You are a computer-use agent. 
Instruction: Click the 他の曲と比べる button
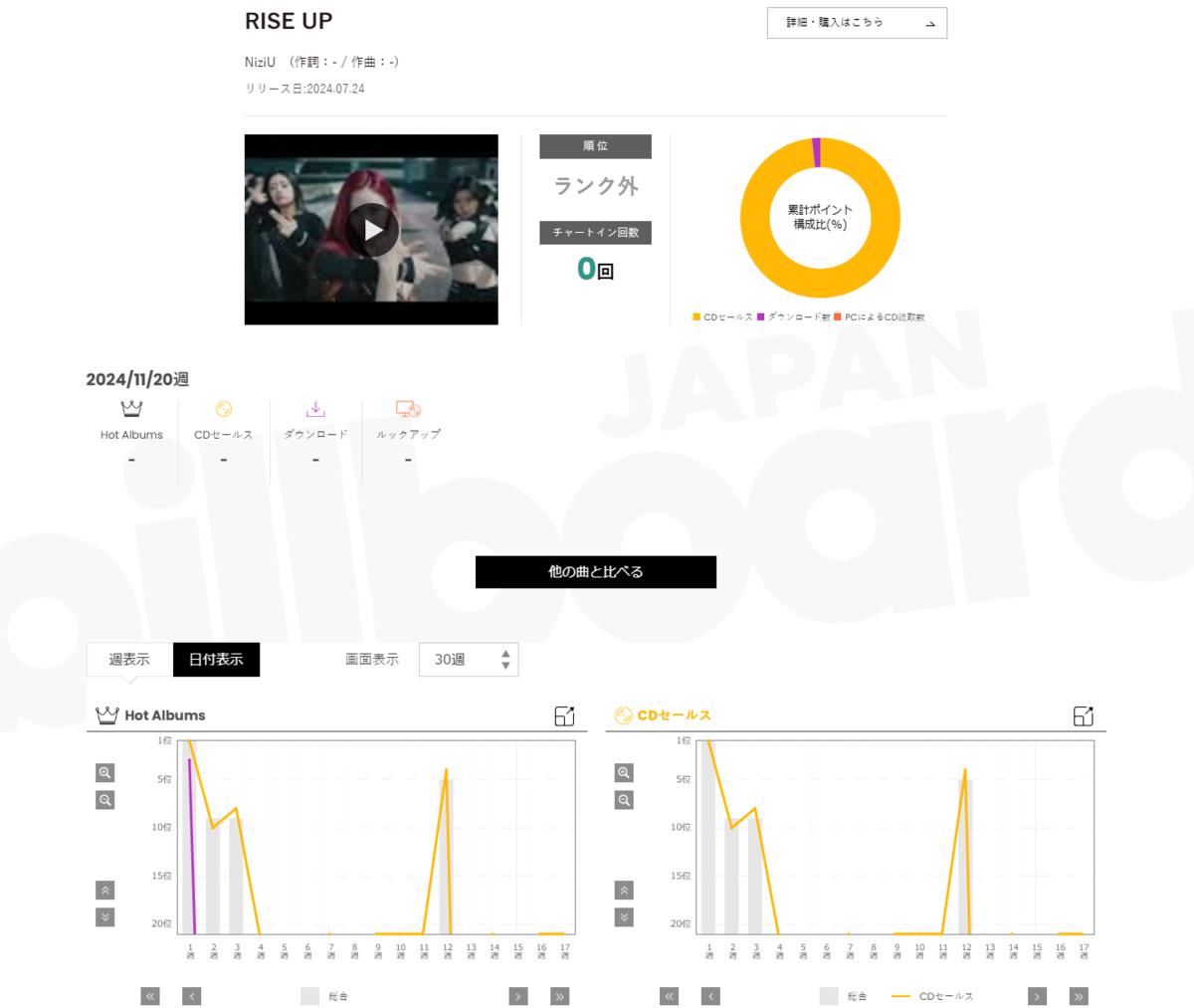(596, 572)
